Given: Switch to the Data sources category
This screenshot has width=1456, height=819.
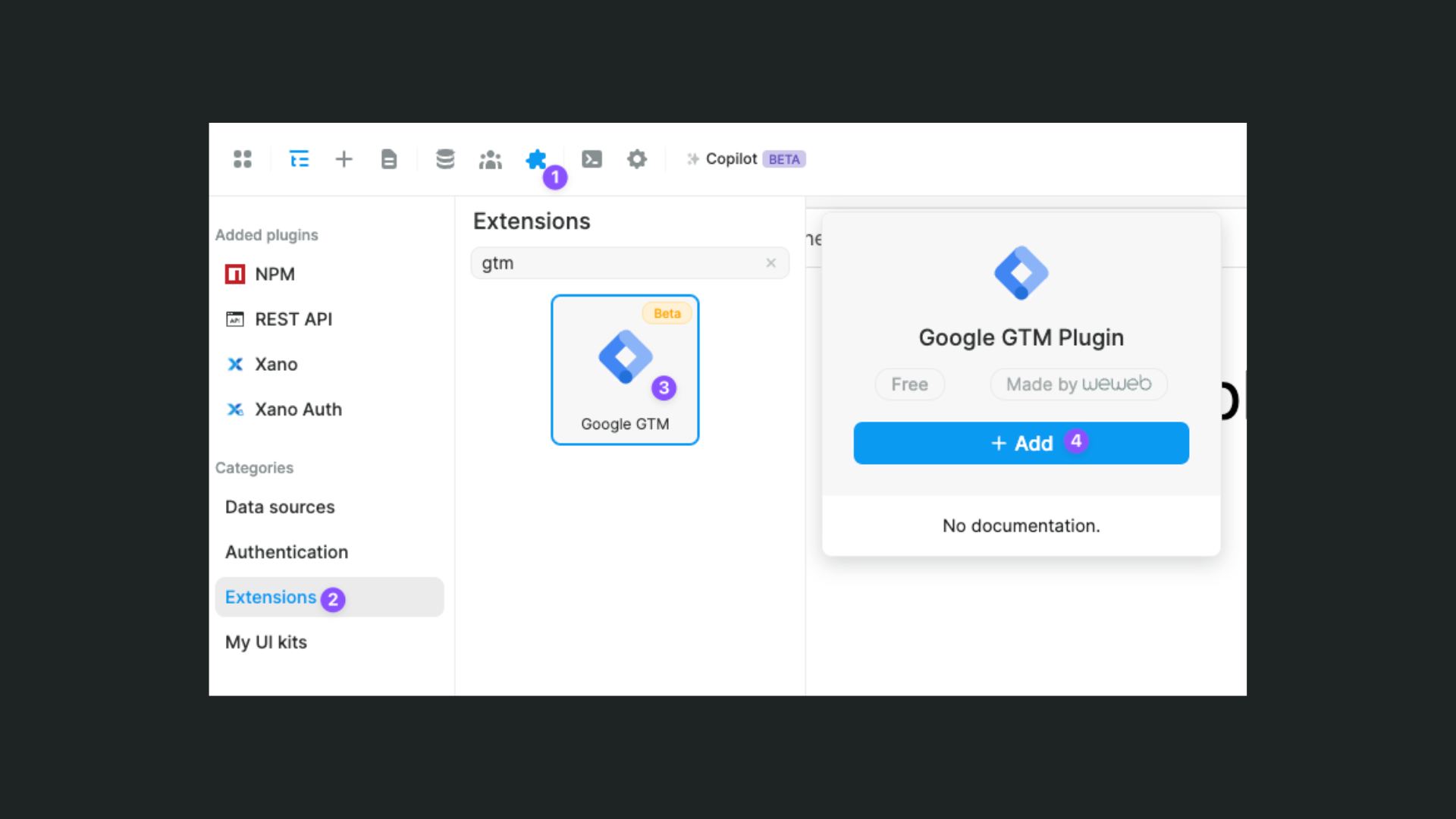Looking at the screenshot, I should pos(279,507).
